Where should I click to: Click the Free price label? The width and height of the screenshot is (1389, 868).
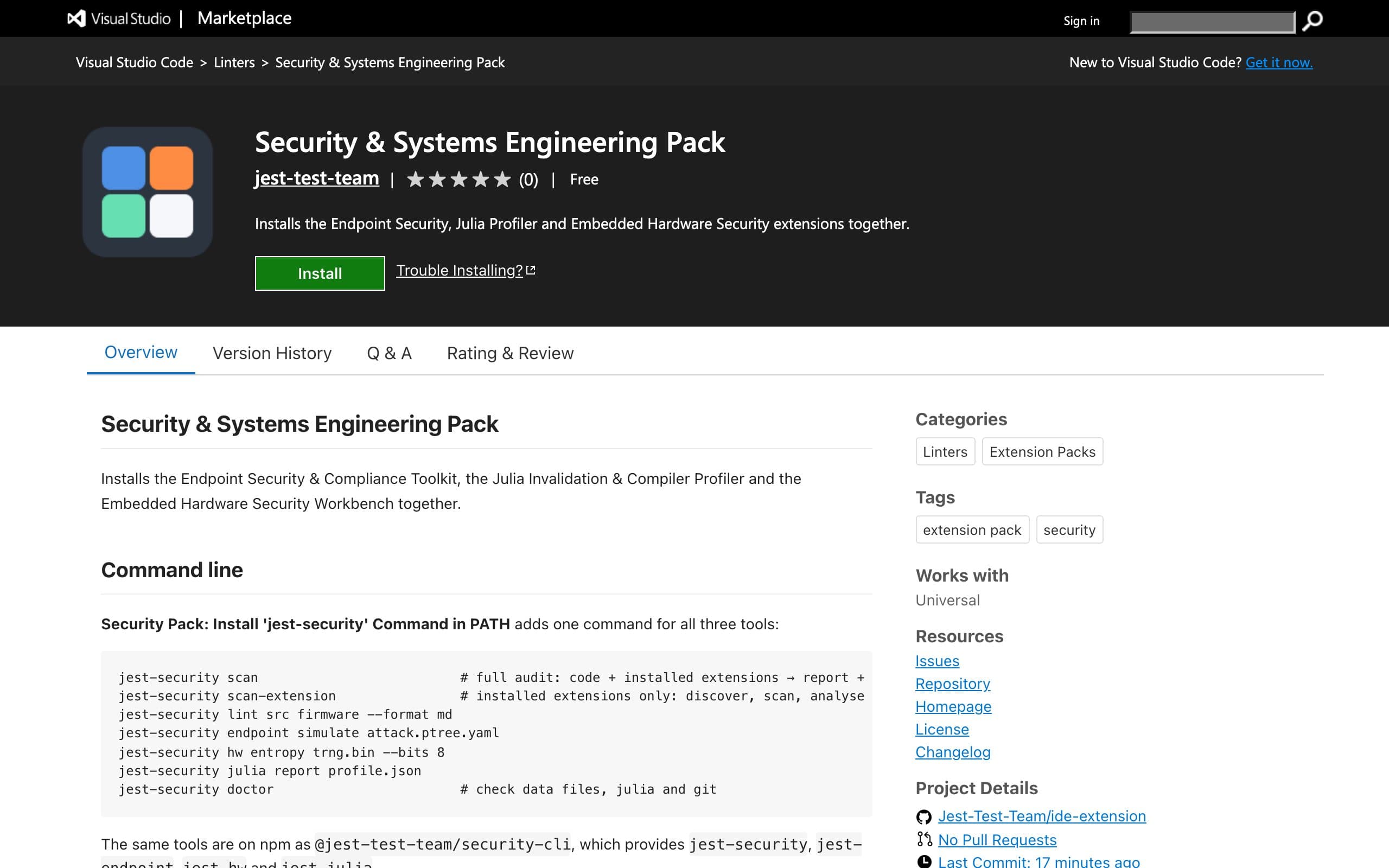point(584,180)
